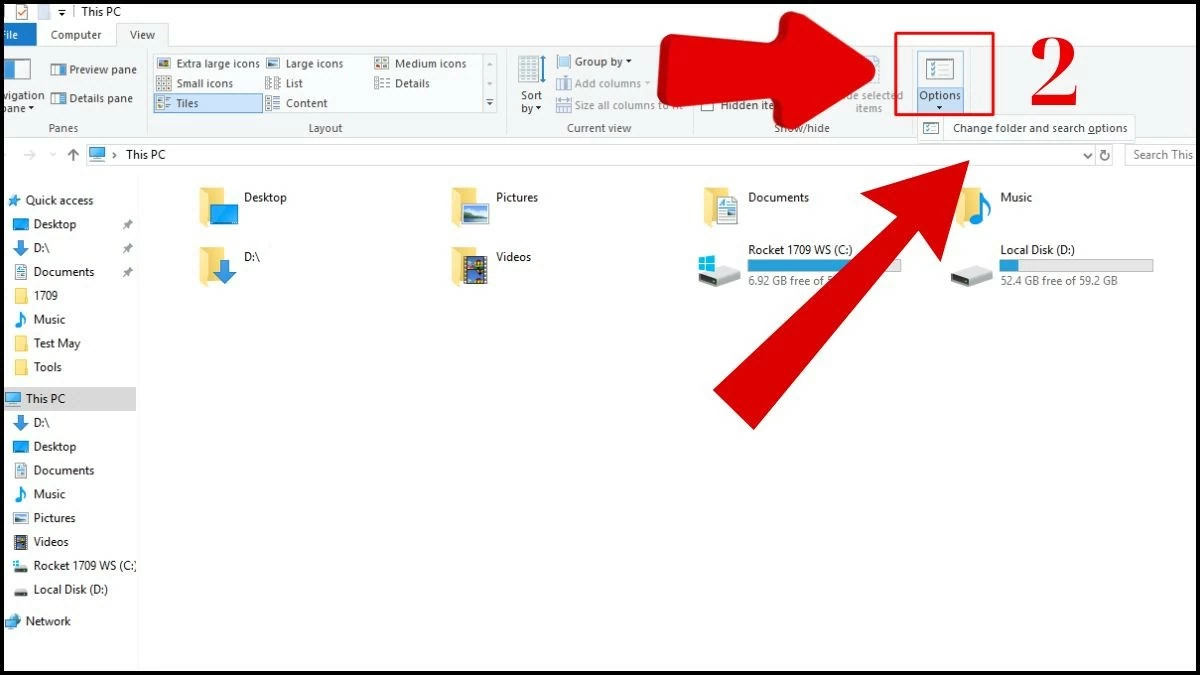The width and height of the screenshot is (1200, 675).
Task: Click the Local Disk (D:) capacity bar
Action: 1075,264
